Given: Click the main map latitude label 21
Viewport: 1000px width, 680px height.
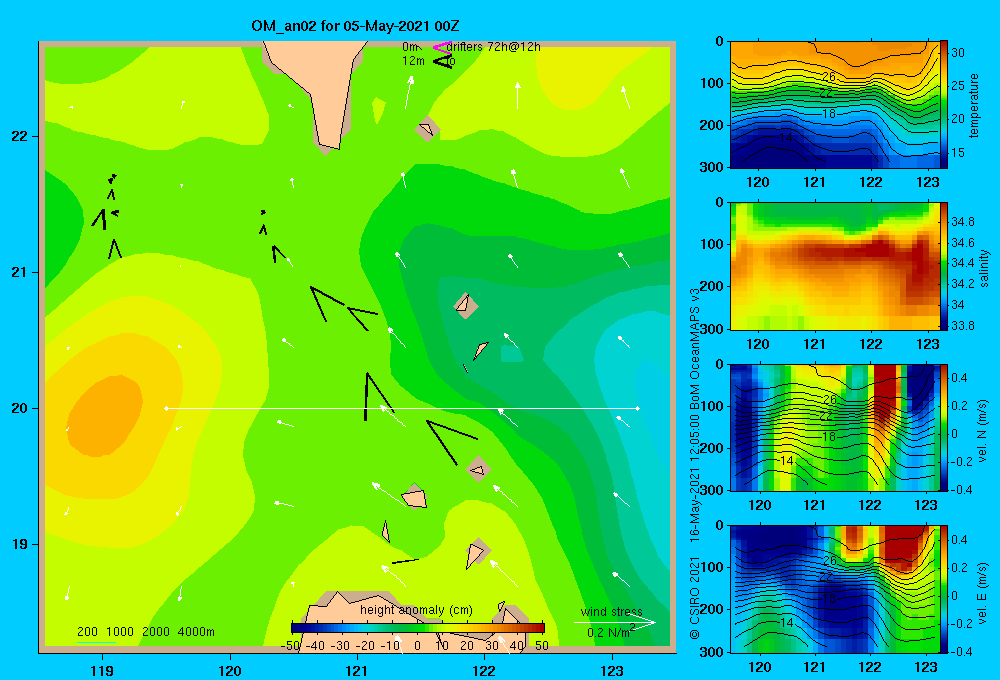Looking at the screenshot, I should (x=19, y=272).
